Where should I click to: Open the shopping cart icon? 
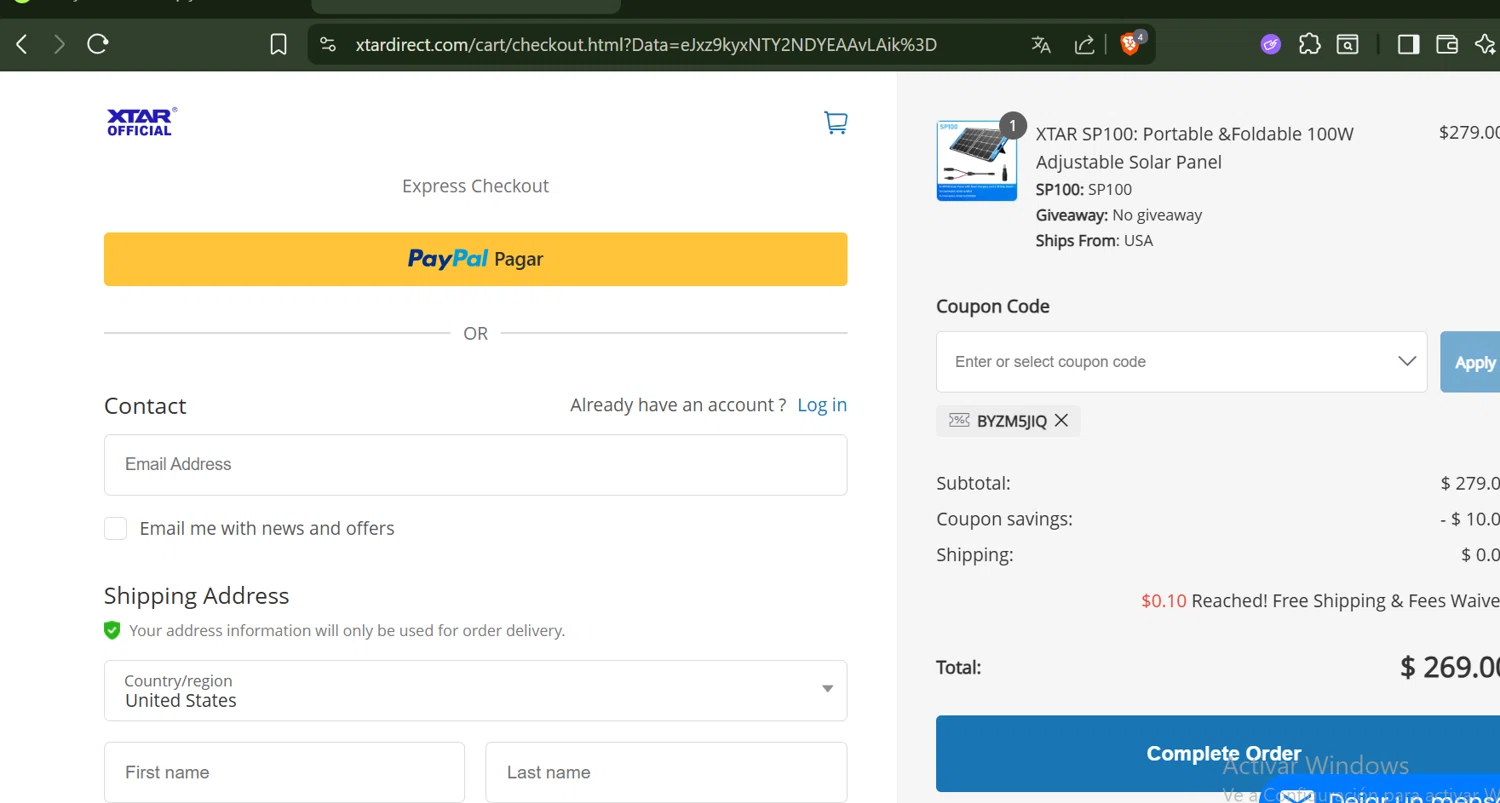coord(835,122)
